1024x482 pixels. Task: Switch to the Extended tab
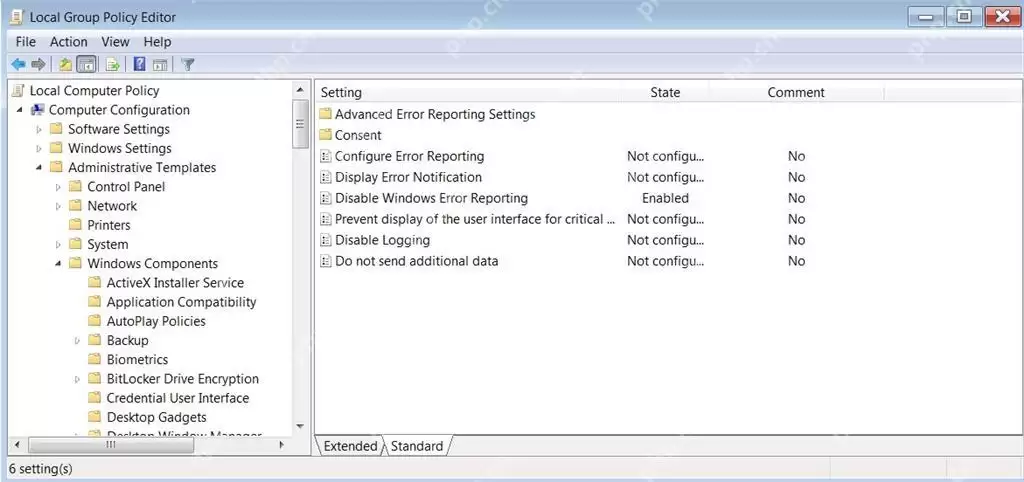(x=350, y=447)
